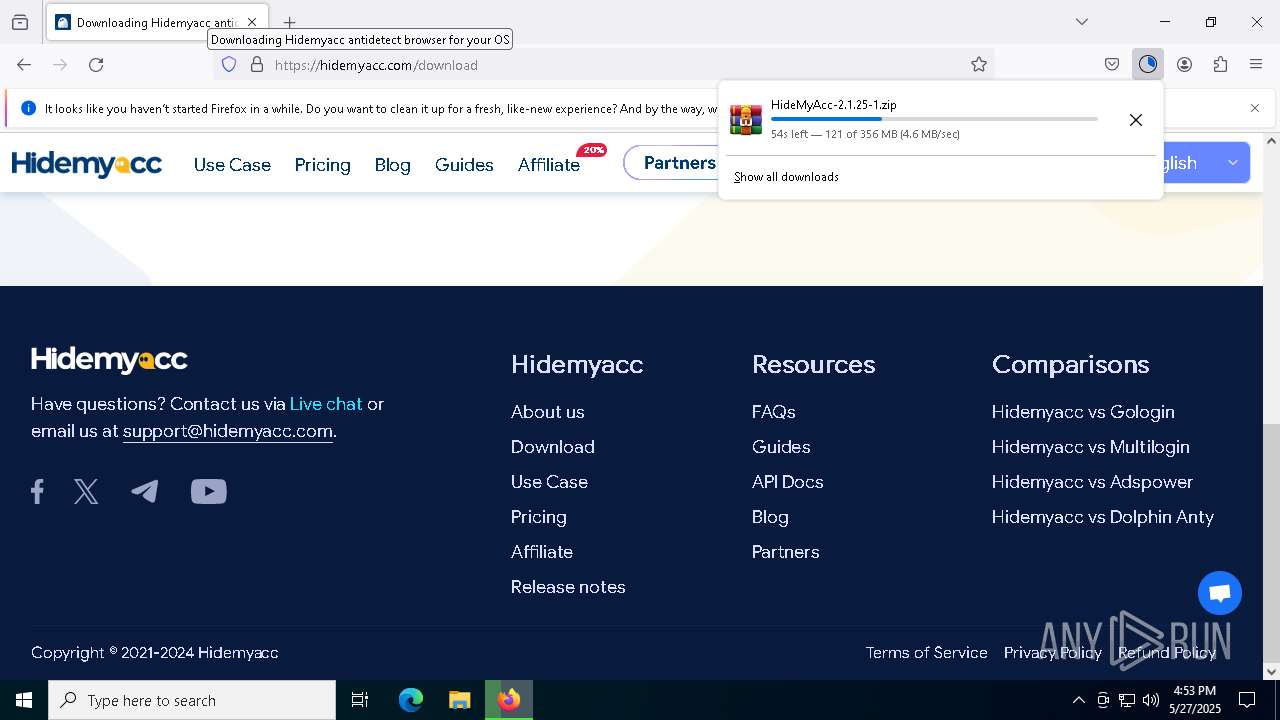This screenshot has width=1280, height=720.
Task: Open Affiliate in top navigation
Action: [x=549, y=165]
